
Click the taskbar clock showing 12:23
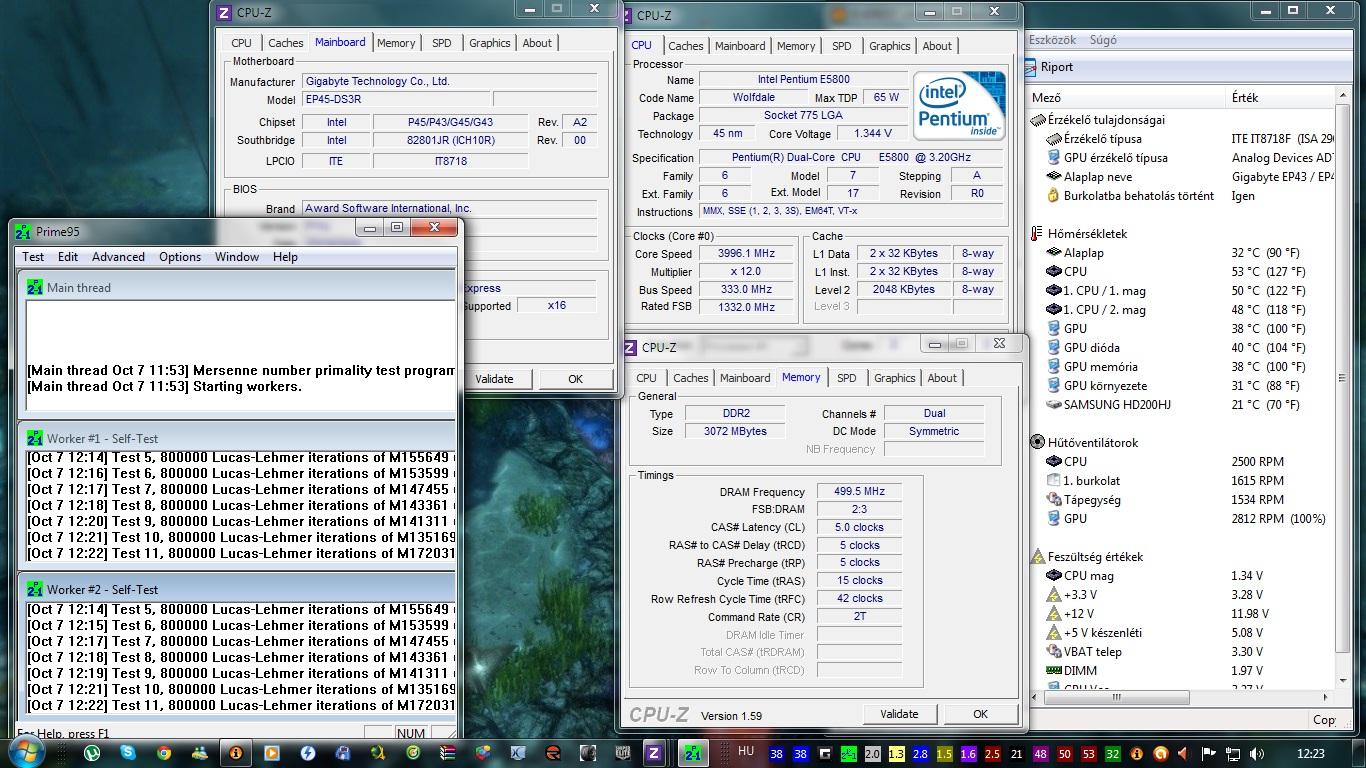pyautogui.click(x=1310, y=754)
